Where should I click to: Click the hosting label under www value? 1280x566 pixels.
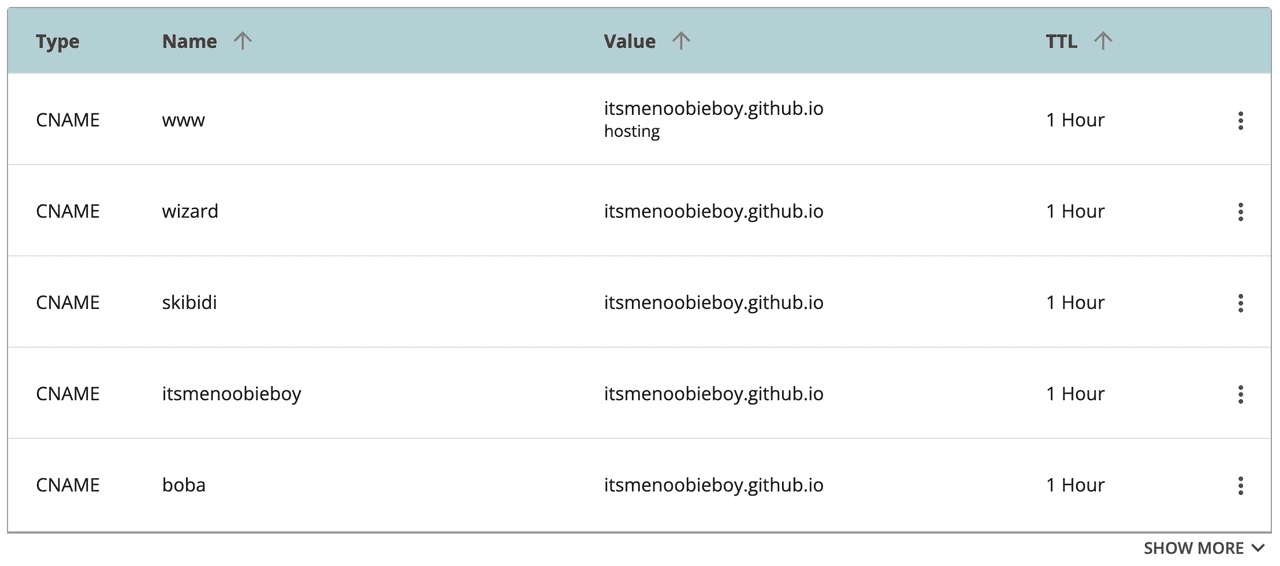pos(632,131)
